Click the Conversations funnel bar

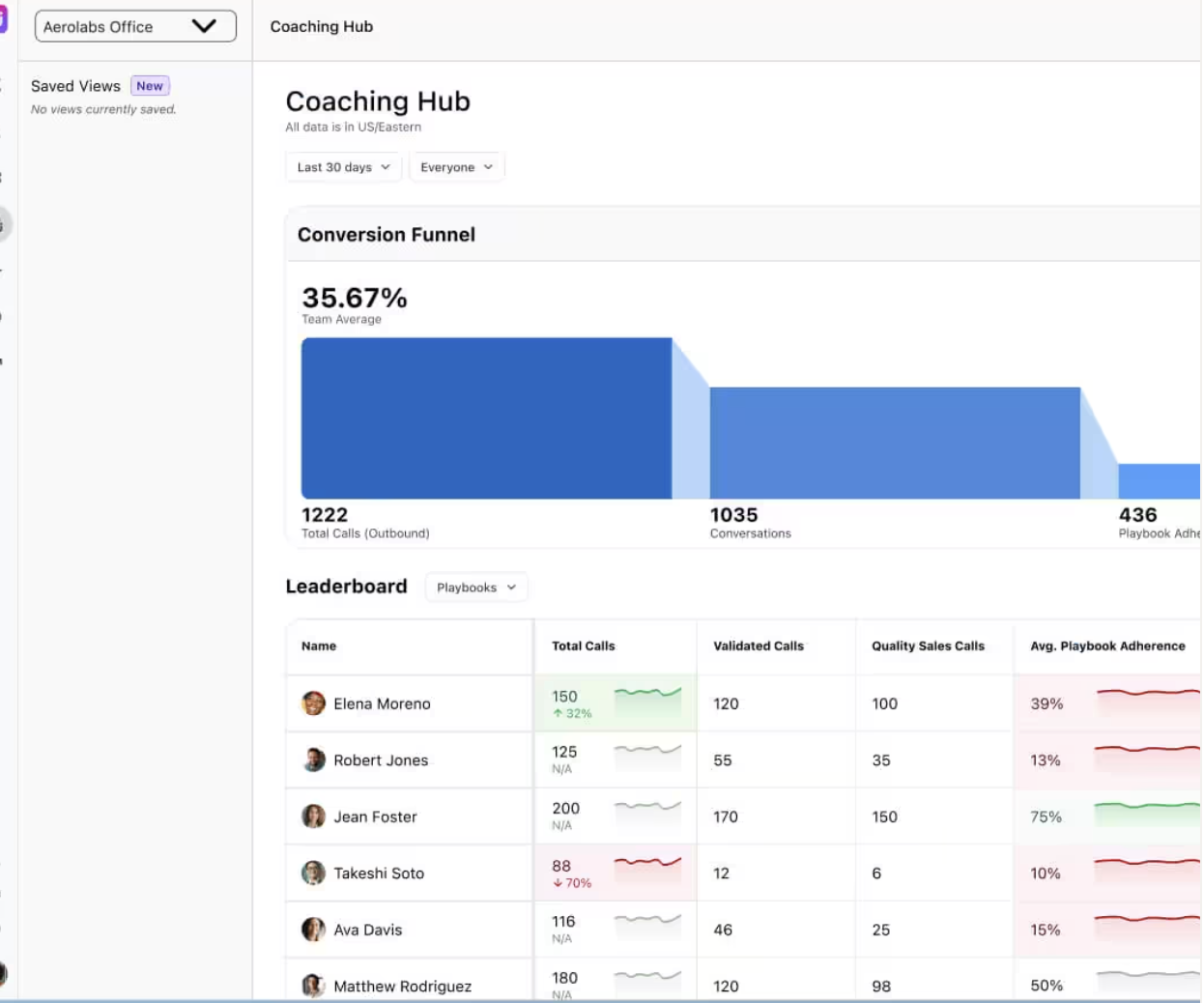895,443
